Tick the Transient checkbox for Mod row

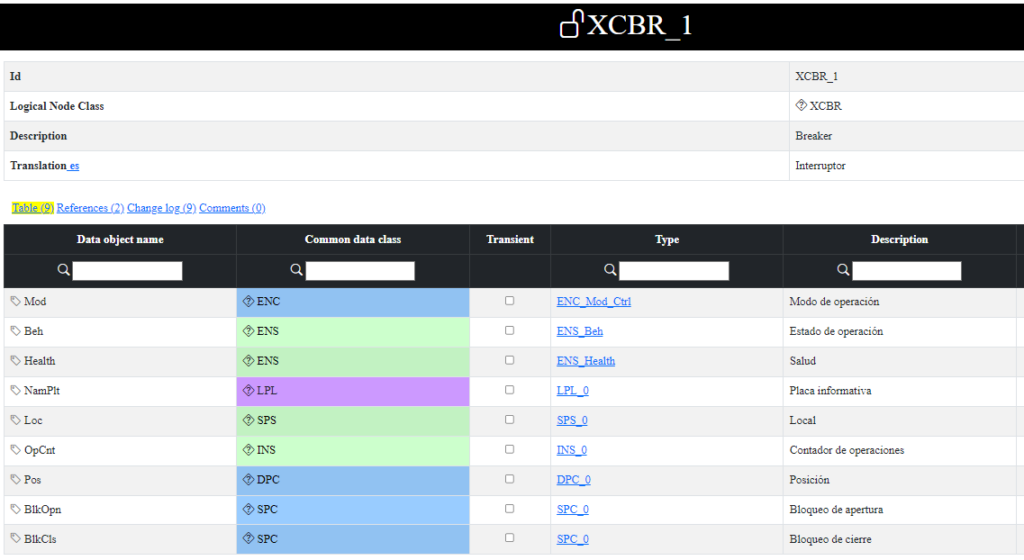point(510,301)
